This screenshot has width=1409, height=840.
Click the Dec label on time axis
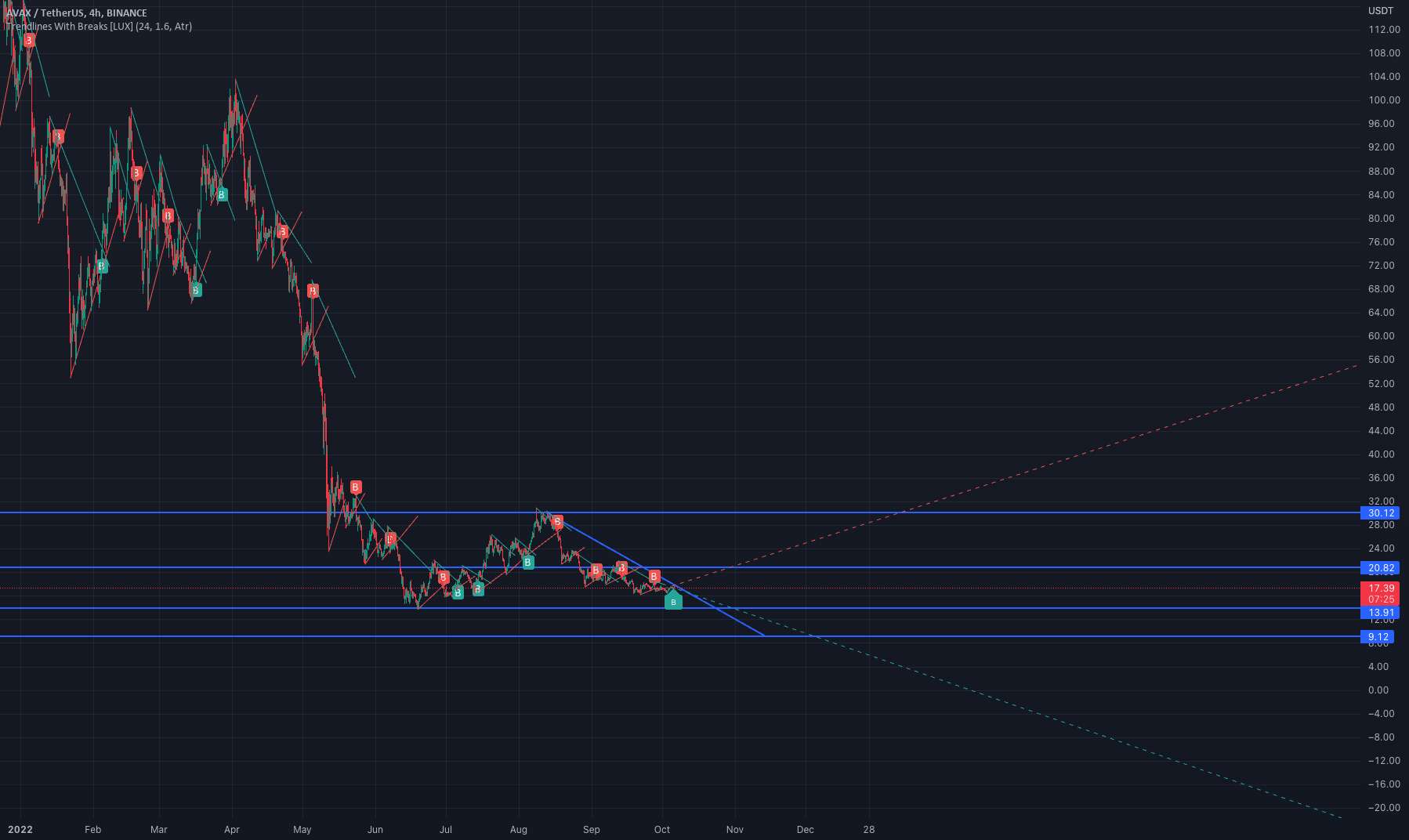[805, 829]
